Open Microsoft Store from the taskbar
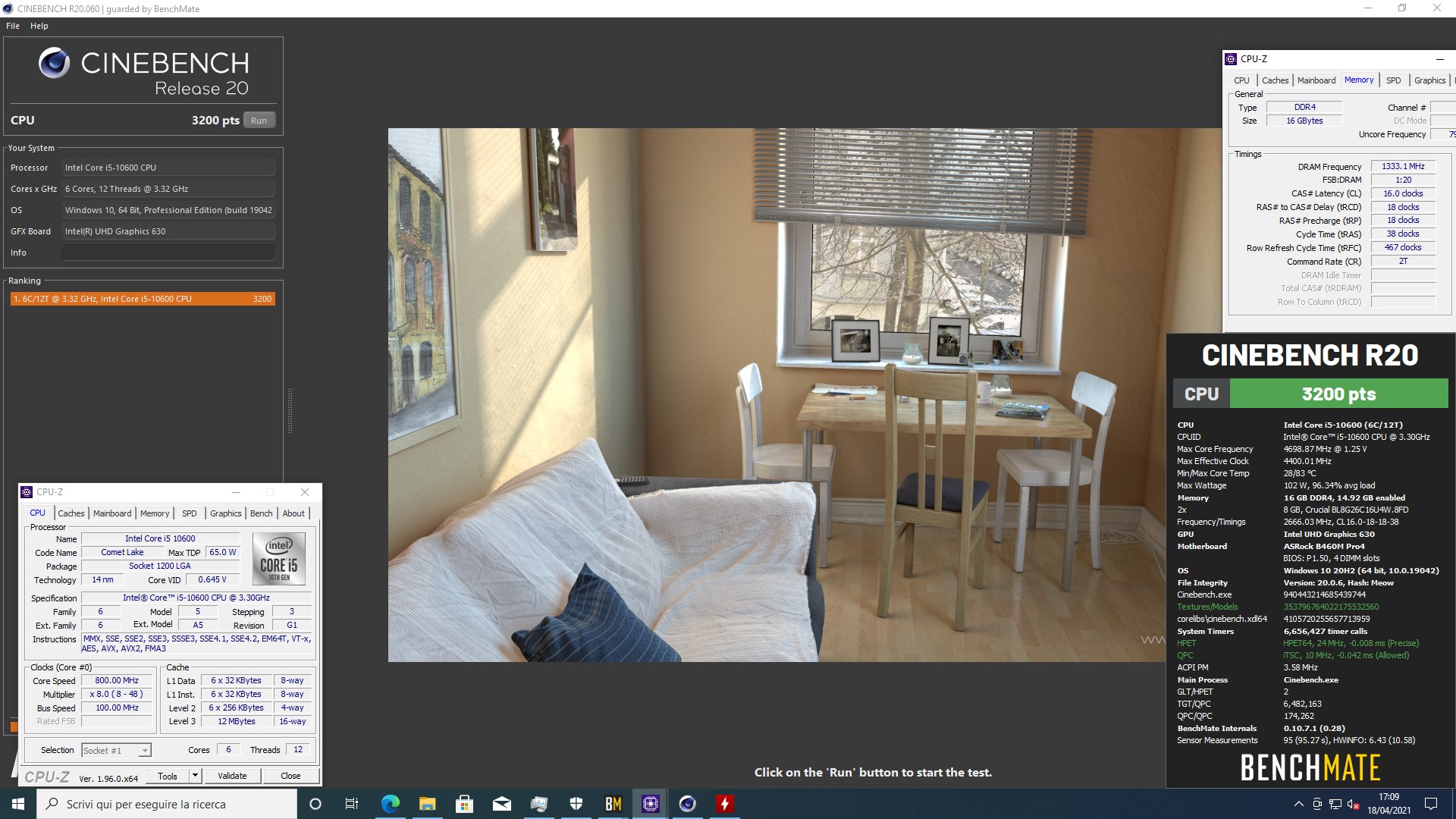This screenshot has height=819, width=1456. (464, 804)
